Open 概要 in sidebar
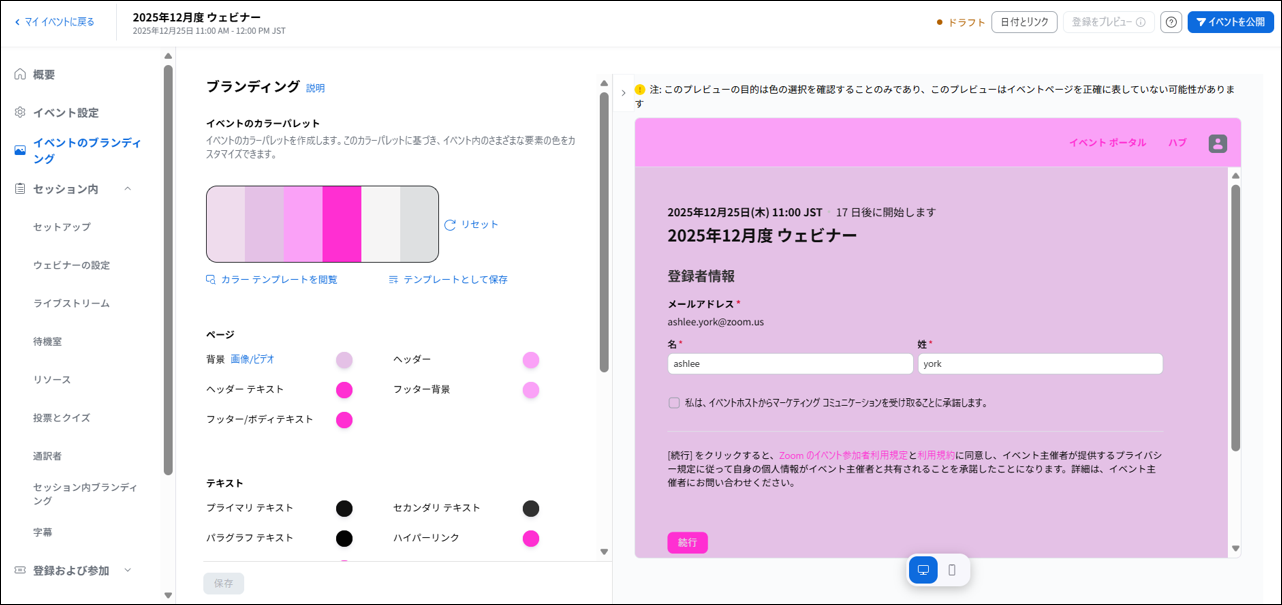The image size is (1282, 605). (44, 74)
